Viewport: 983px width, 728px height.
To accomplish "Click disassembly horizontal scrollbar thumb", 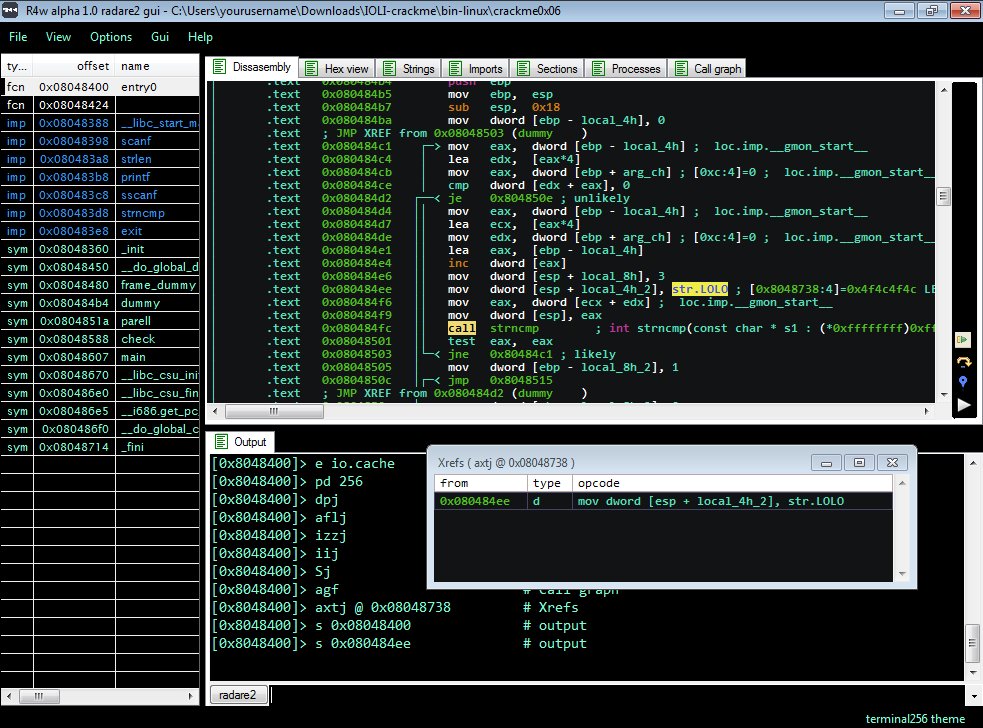I will 275,411.
